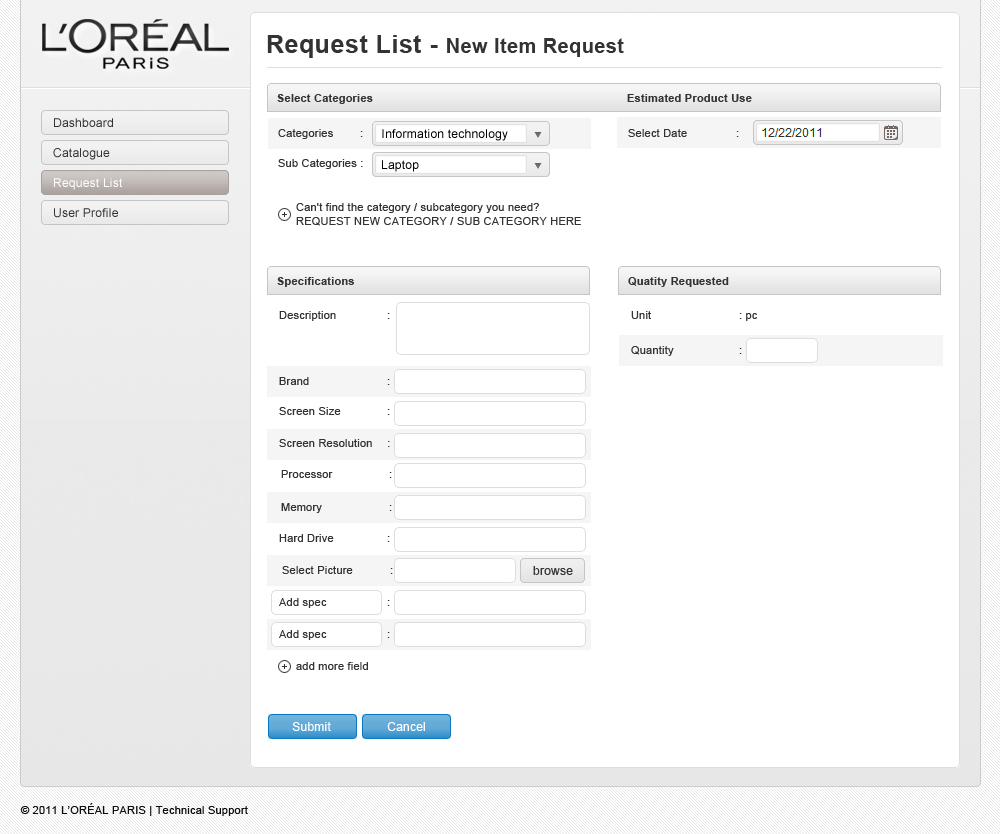The height and width of the screenshot is (834, 1000).
Task: Submit the new item request
Action: coord(312,727)
